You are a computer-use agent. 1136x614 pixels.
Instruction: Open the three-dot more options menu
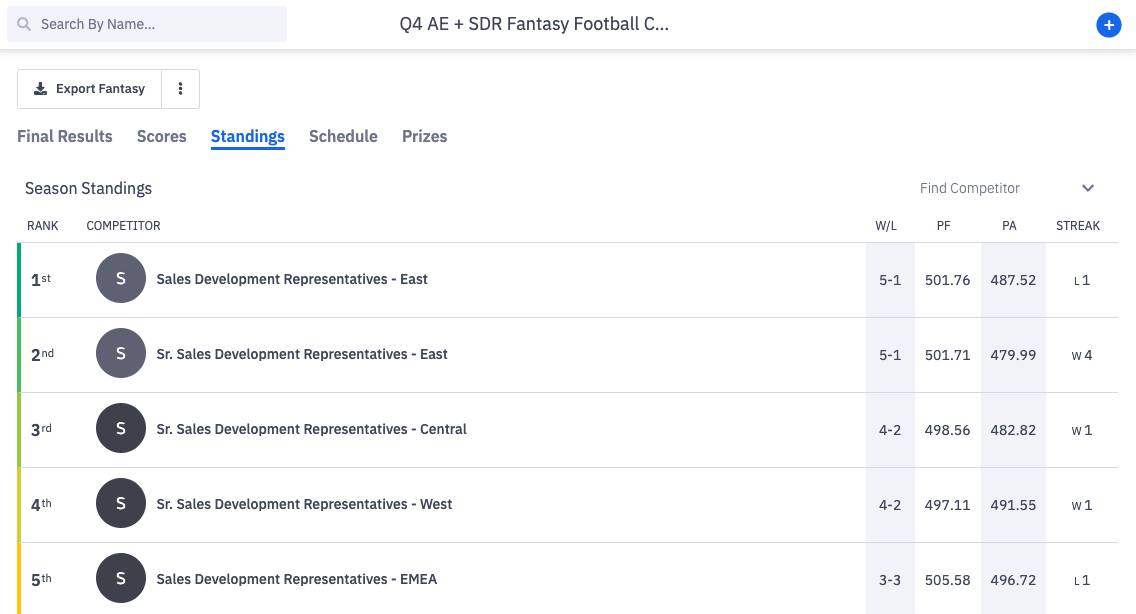tap(180, 88)
